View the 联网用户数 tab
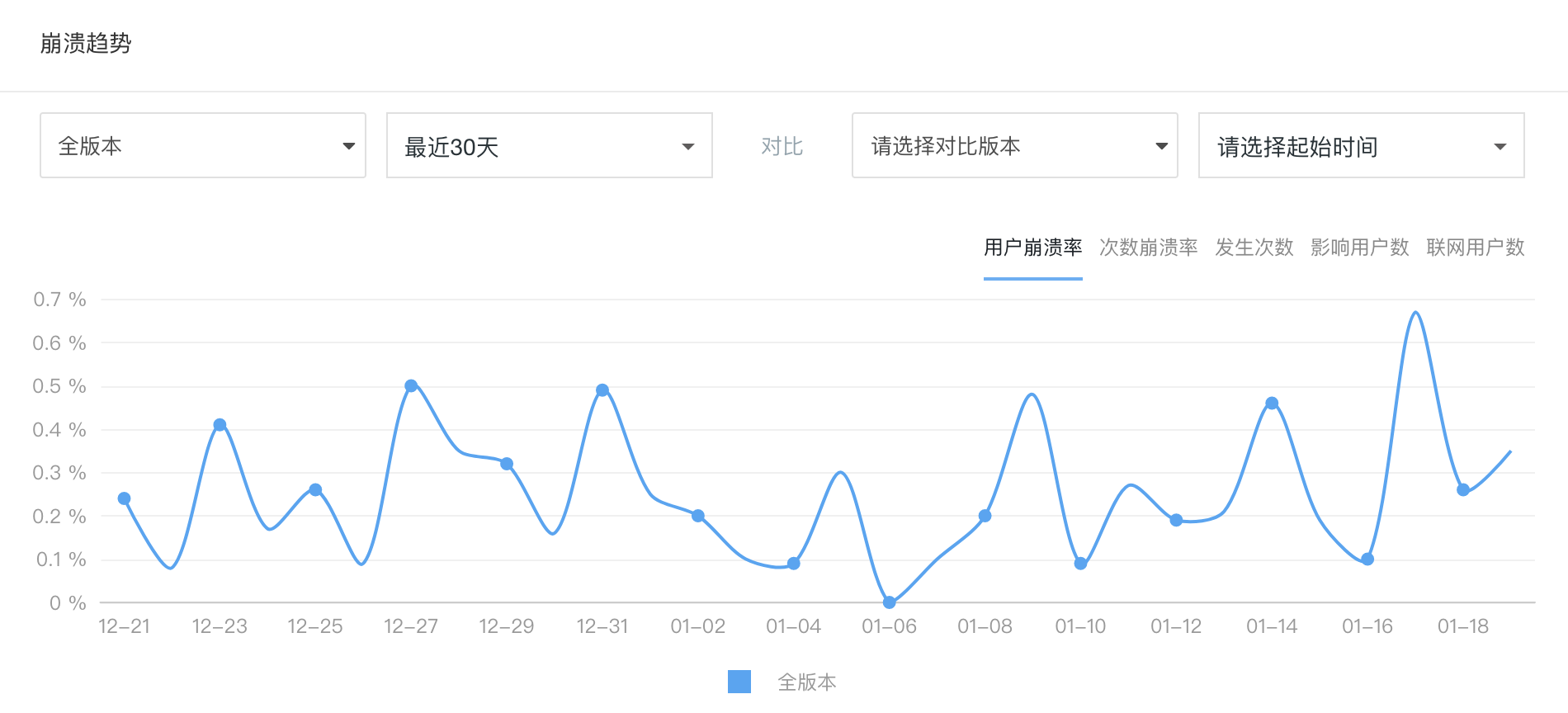 point(1475,248)
